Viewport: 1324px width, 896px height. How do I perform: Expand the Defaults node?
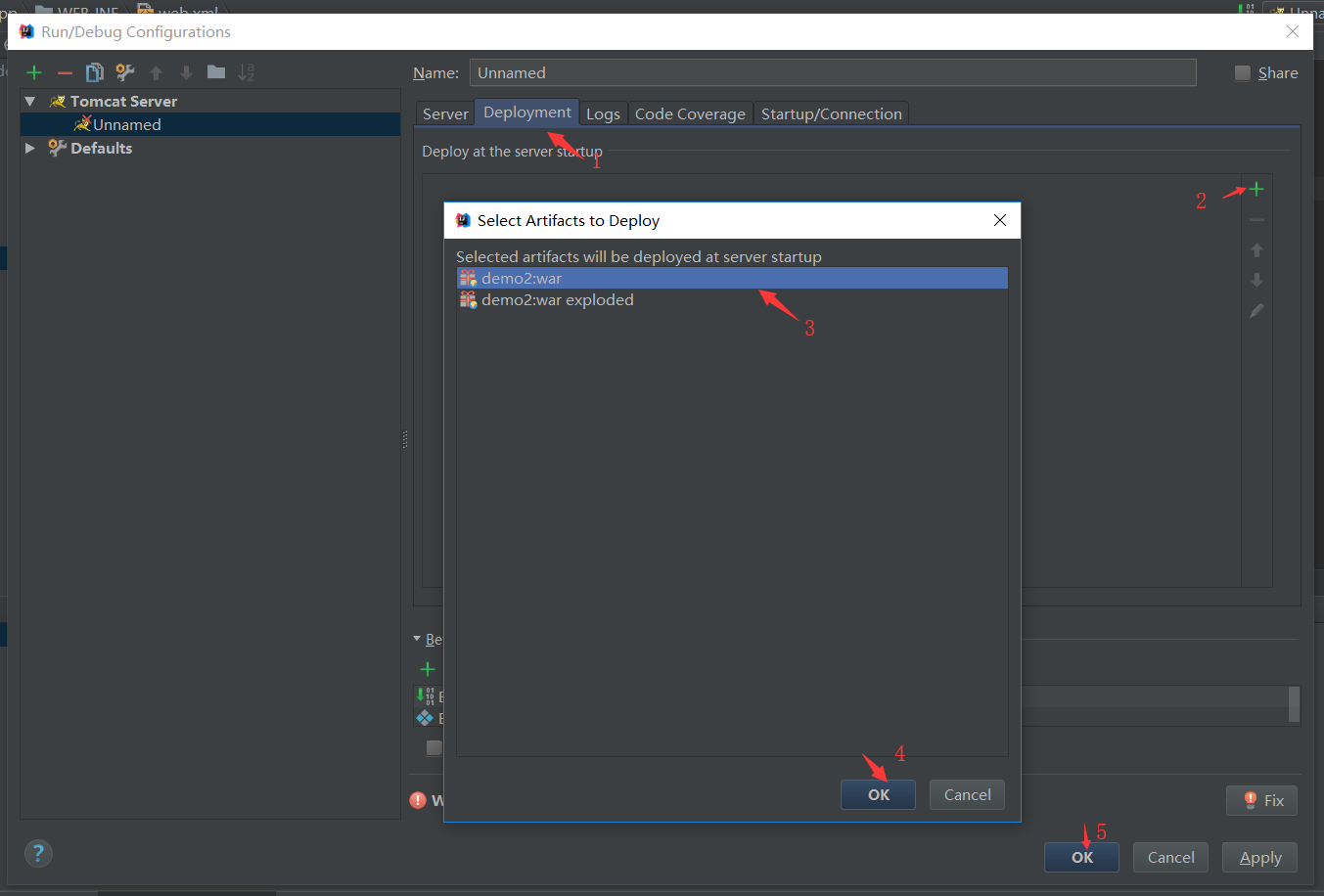point(30,148)
